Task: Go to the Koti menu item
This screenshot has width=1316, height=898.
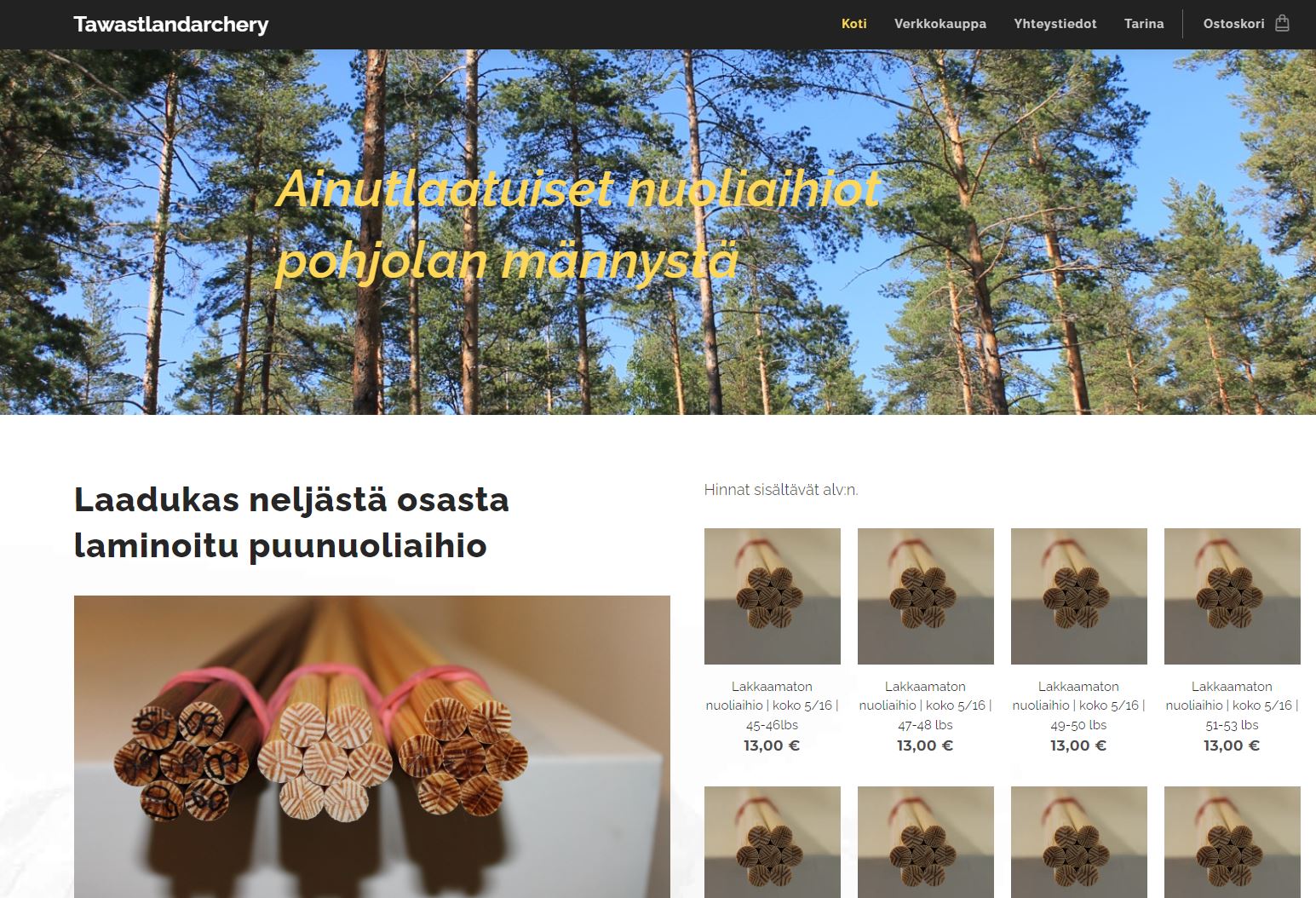Action: pyautogui.click(x=854, y=24)
